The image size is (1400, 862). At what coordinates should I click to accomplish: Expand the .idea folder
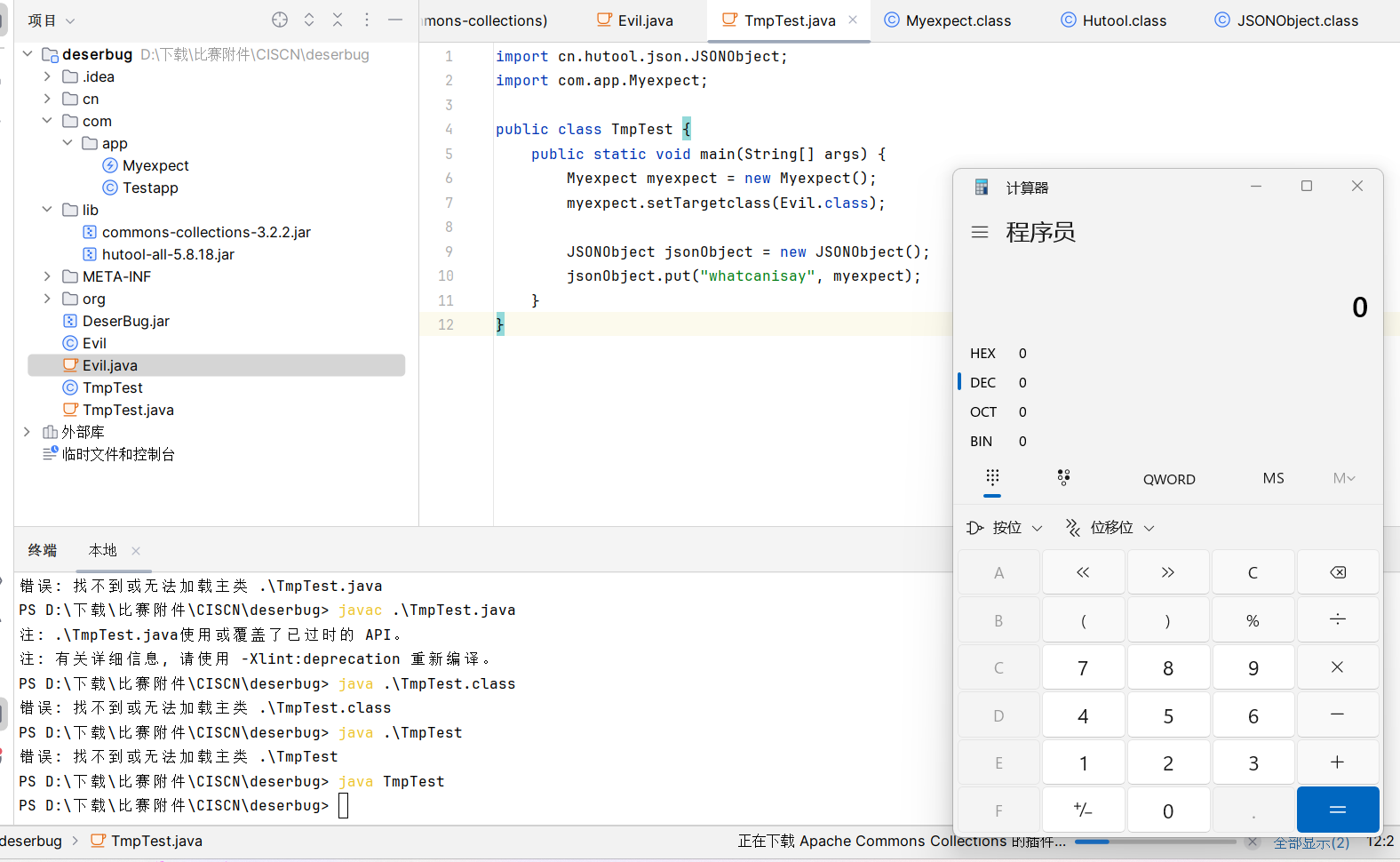[x=47, y=76]
